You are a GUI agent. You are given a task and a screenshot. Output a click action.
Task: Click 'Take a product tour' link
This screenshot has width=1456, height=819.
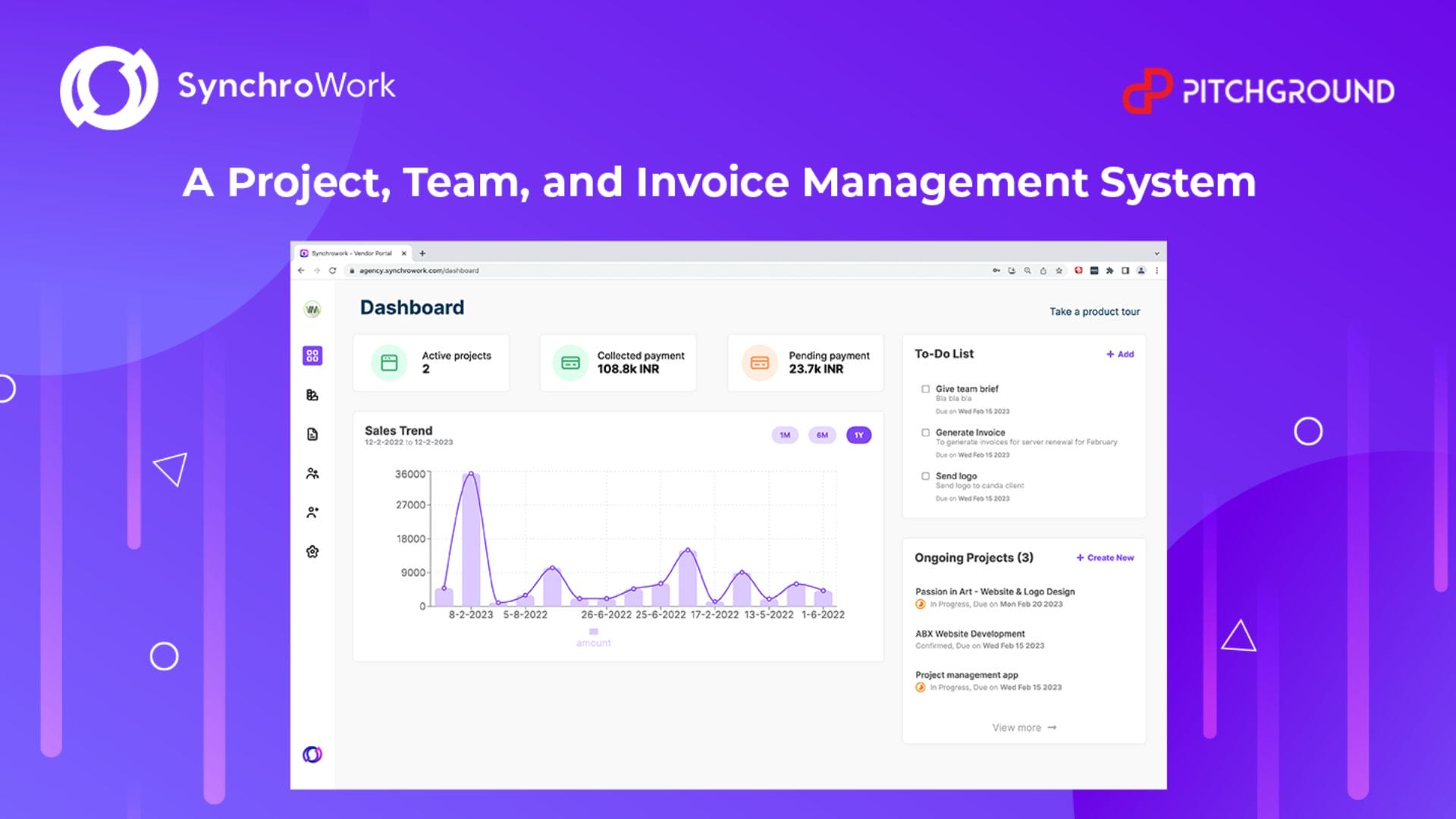(x=1094, y=312)
